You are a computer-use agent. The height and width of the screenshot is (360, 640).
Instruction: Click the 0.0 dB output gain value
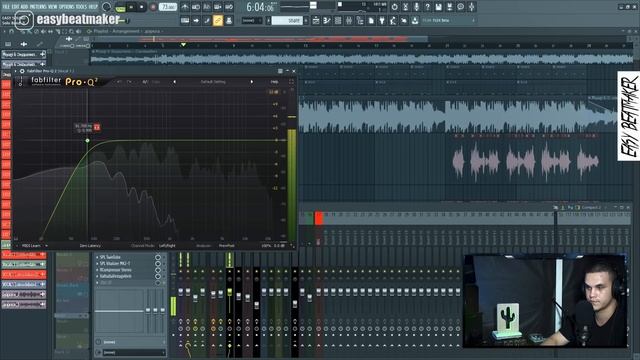(x=279, y=246)
